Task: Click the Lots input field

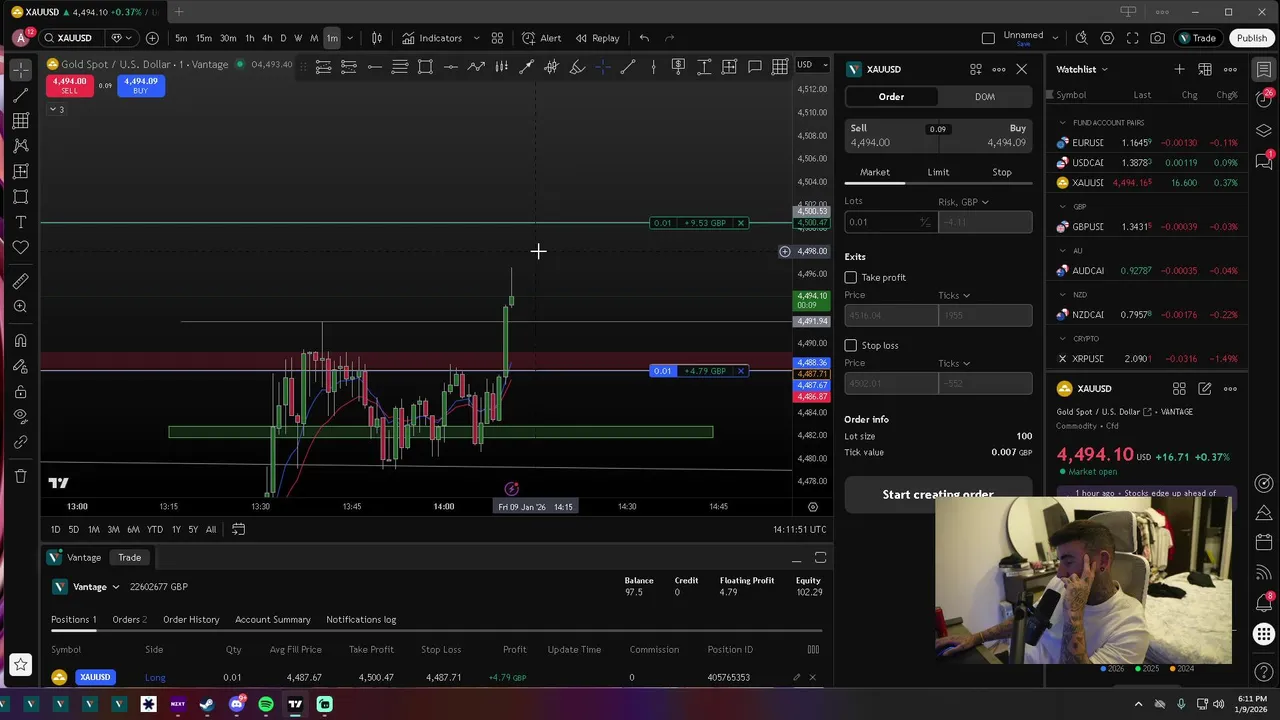Action: pyautogui.click(x=890, y=222)
